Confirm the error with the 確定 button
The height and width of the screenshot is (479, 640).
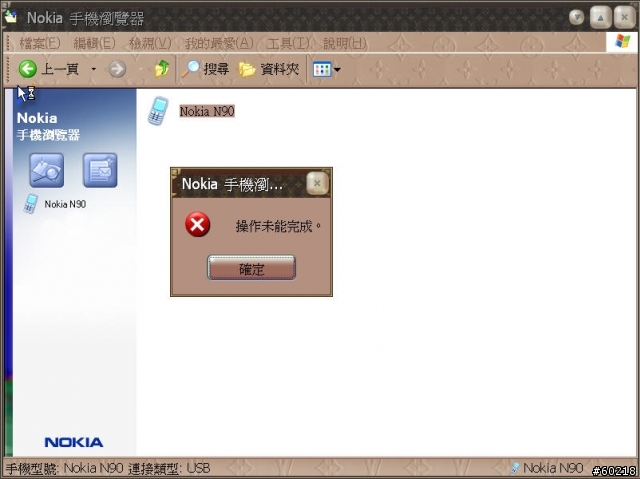click(x=251, y=268)
